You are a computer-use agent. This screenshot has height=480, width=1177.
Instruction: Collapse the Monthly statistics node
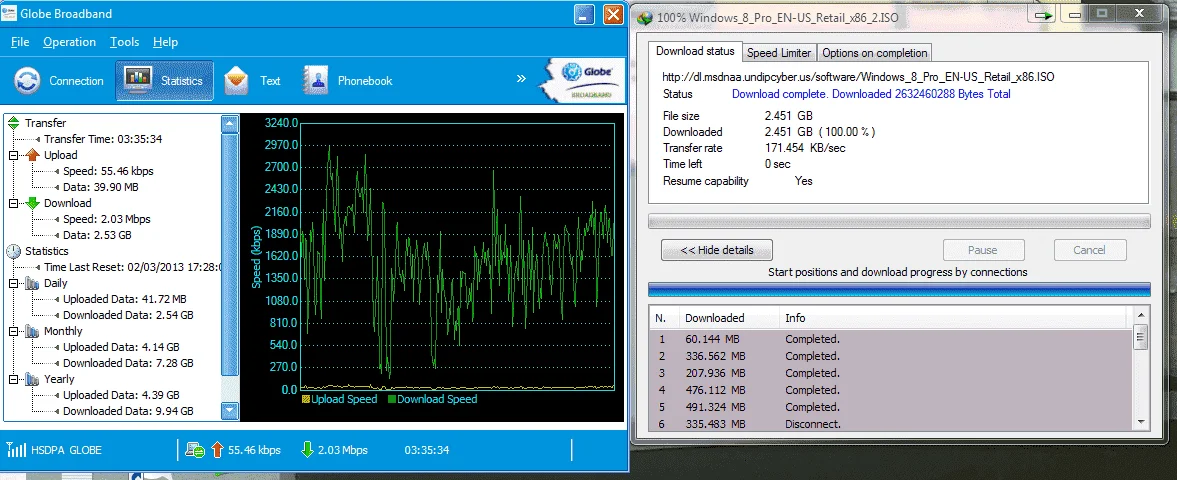click(x=14, y=331)
